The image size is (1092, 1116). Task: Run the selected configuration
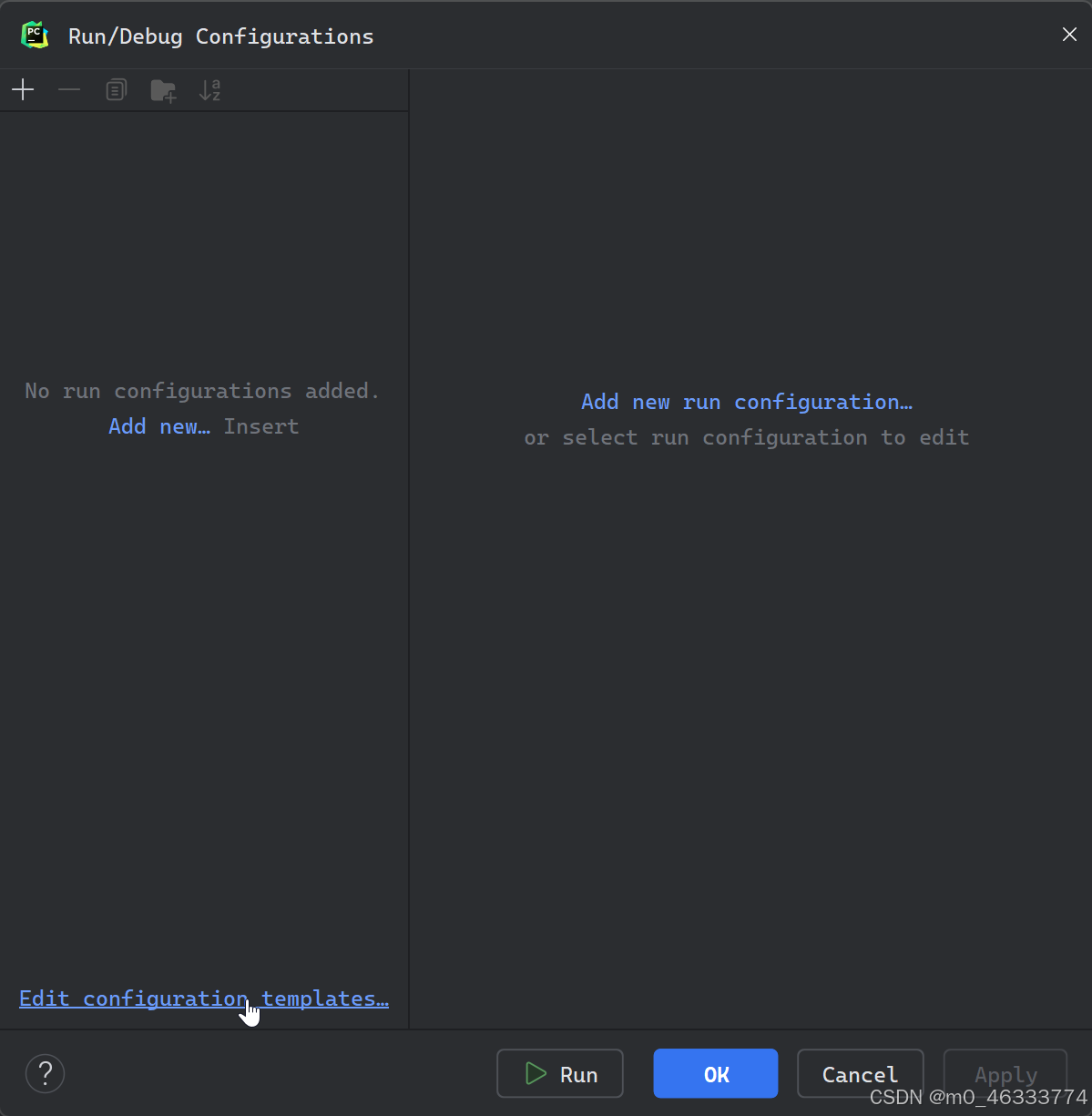(559, 1073)
